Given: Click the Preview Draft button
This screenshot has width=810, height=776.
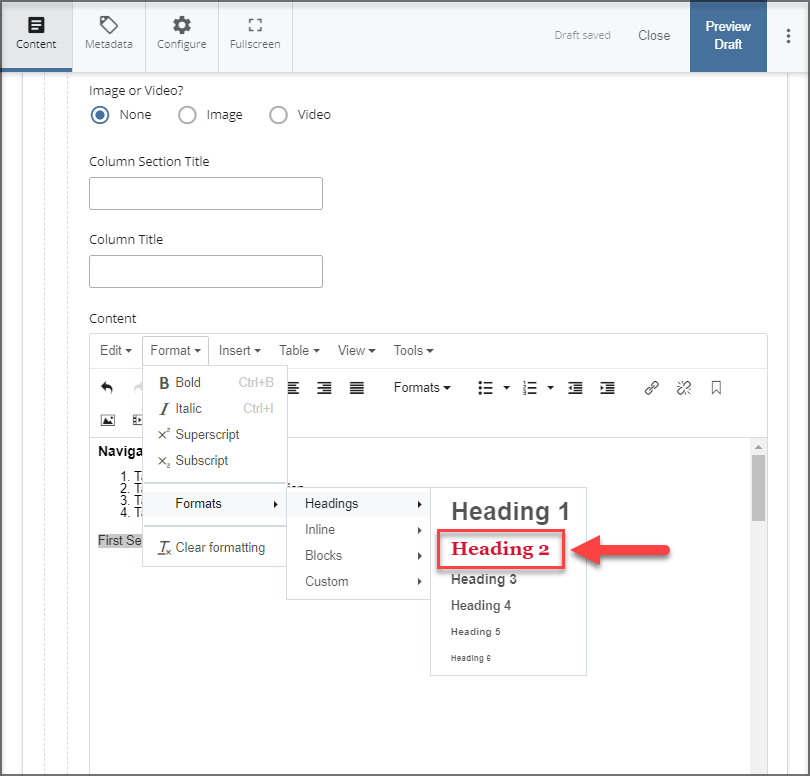Looking at the screenshot, I should pos(728,36).
